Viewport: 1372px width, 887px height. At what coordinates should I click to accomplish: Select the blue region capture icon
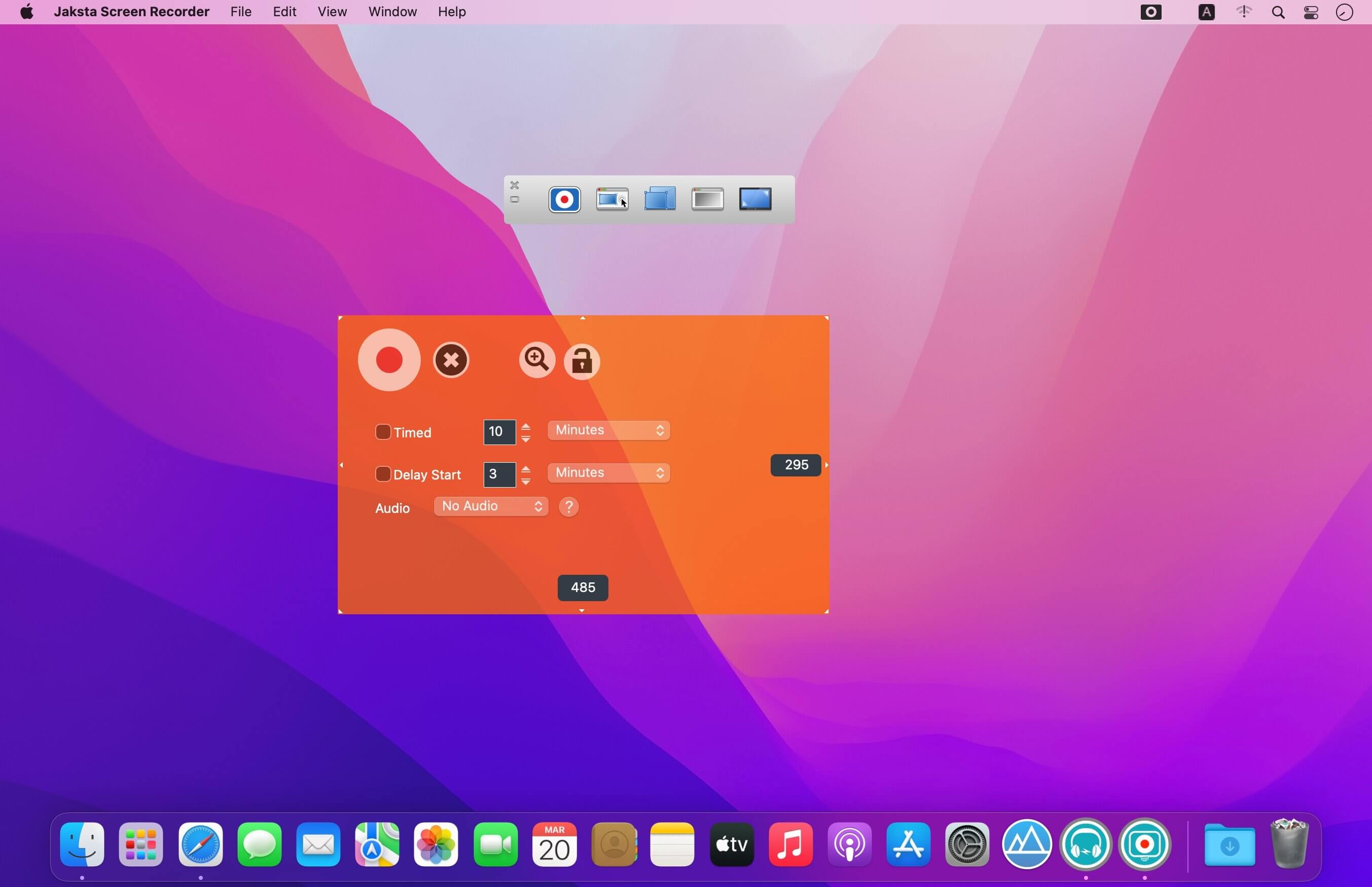point(660,199)
